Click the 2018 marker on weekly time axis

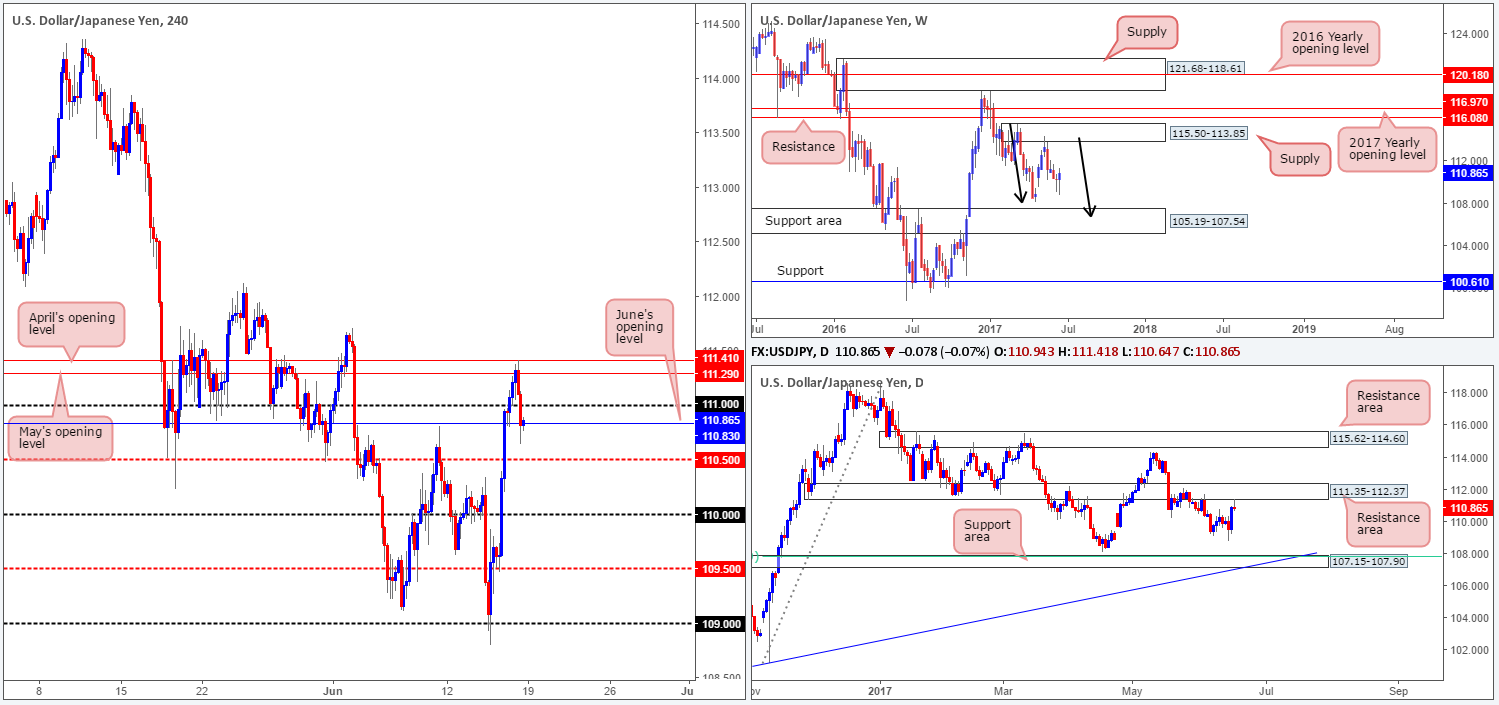pyautogui.click(x=1144, y=327)
